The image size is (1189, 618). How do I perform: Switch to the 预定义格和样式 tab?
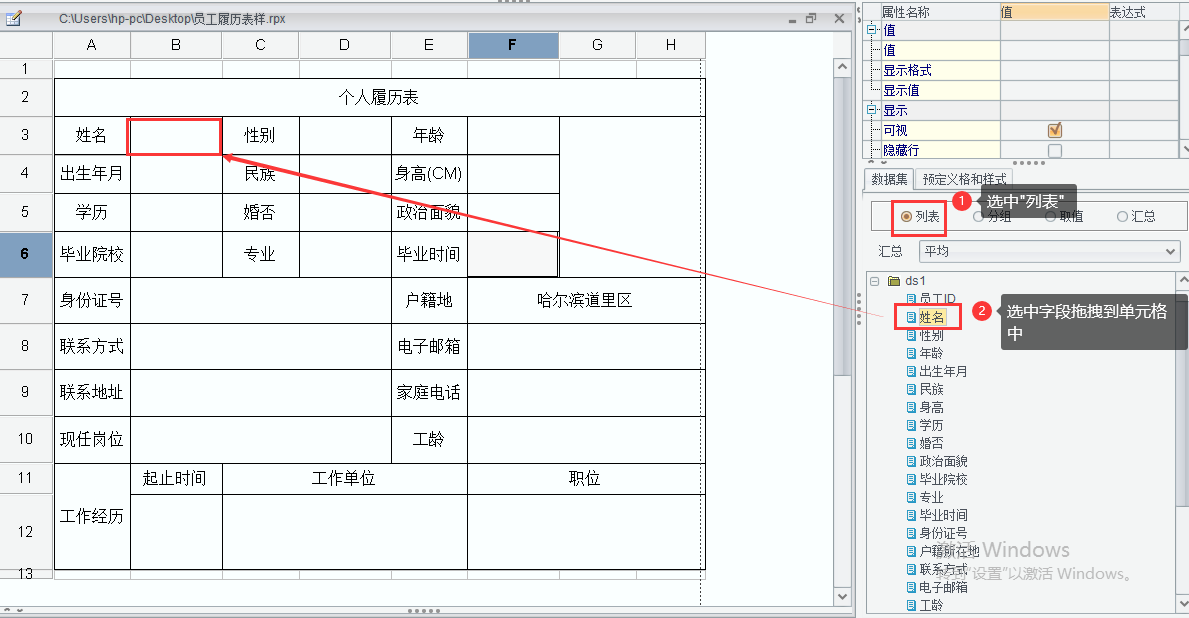pos(965,180)
